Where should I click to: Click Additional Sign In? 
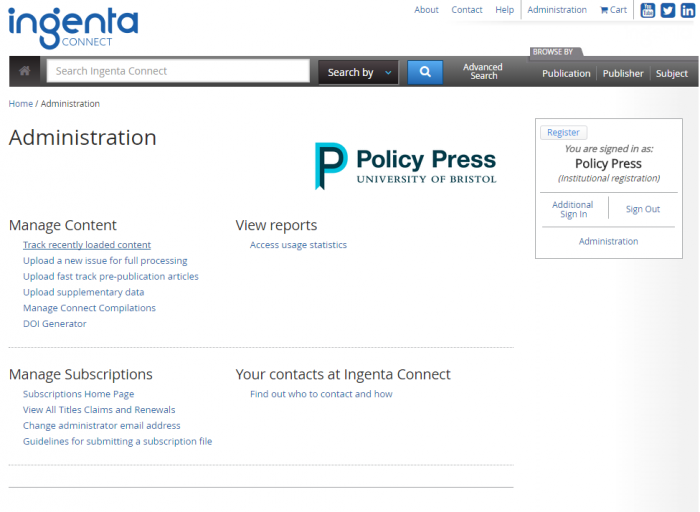[573, 209]
